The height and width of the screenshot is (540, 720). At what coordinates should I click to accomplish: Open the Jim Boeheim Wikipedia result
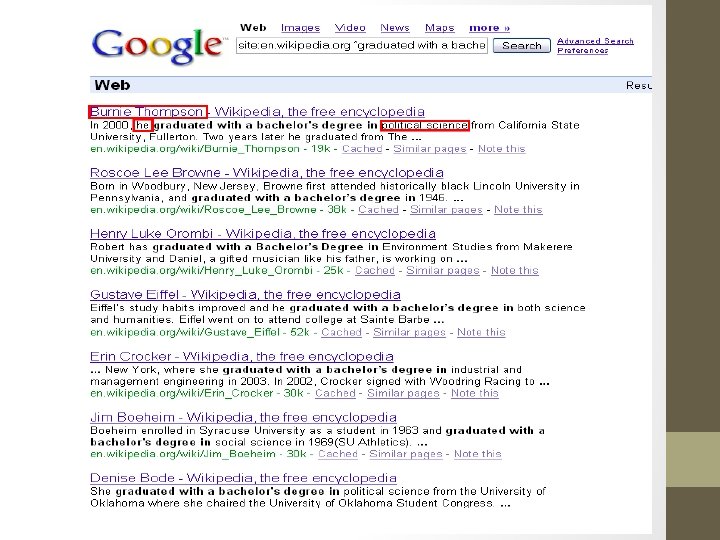pyautogui.click(x=243, y=417)
